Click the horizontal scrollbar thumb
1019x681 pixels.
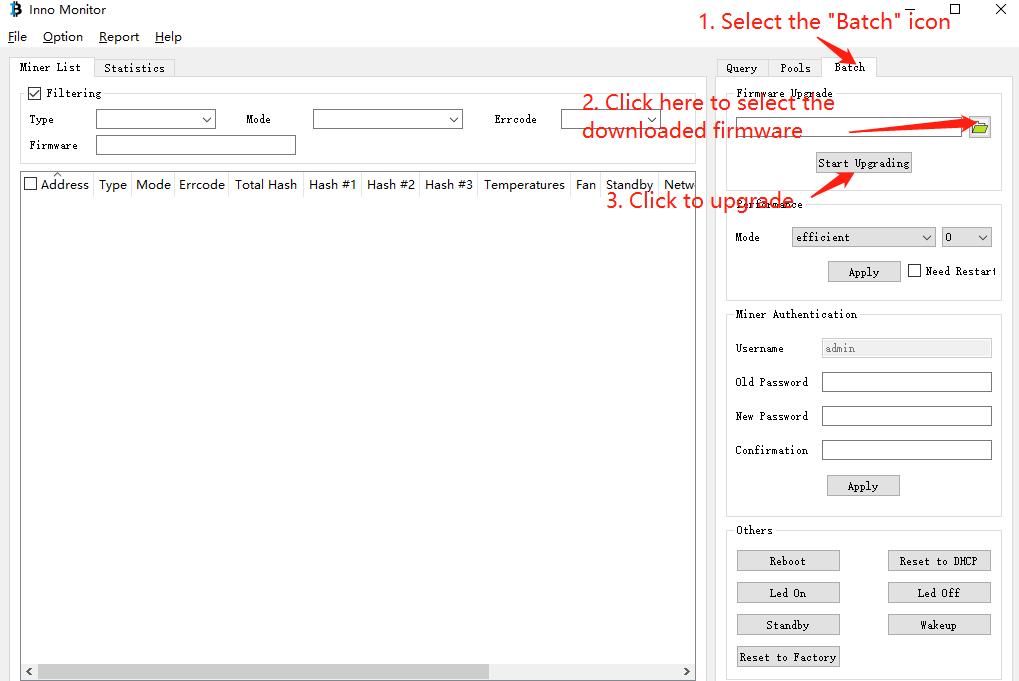(263, 672)
